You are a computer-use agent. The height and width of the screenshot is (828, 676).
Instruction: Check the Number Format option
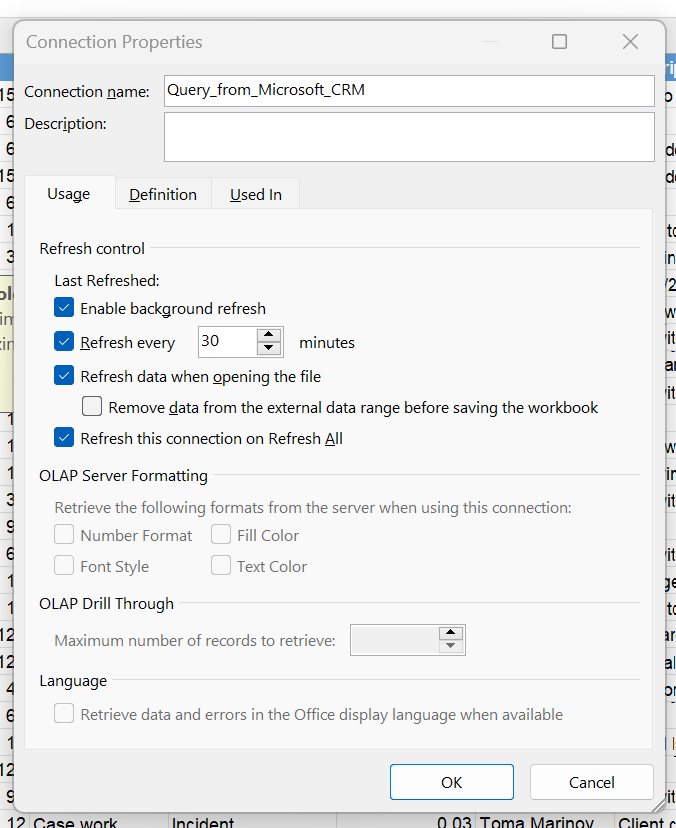tap(63, 534)
